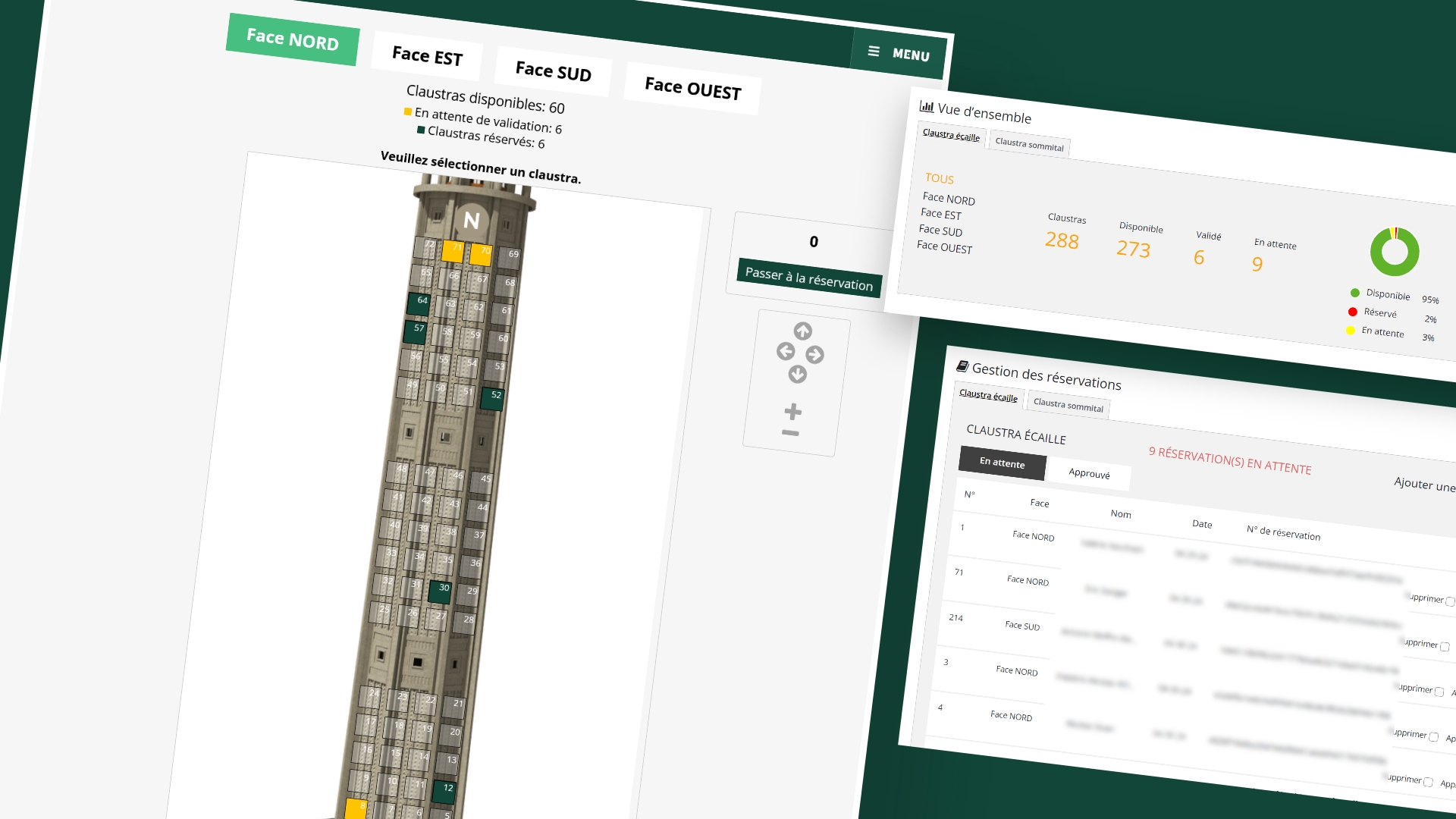Screen dimensions: 1456x819
Task: Zoom in with the plus icon
Action: 792,412
